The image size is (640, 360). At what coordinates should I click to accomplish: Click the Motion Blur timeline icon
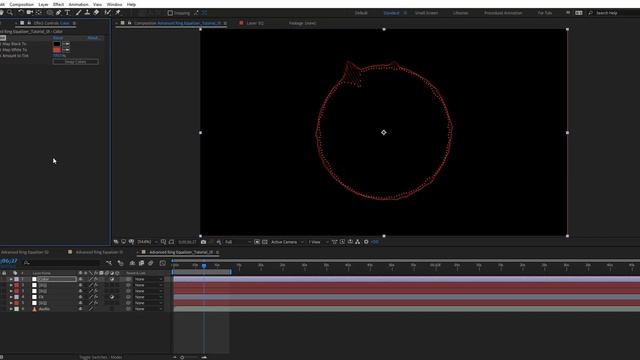tap(151, 263)
